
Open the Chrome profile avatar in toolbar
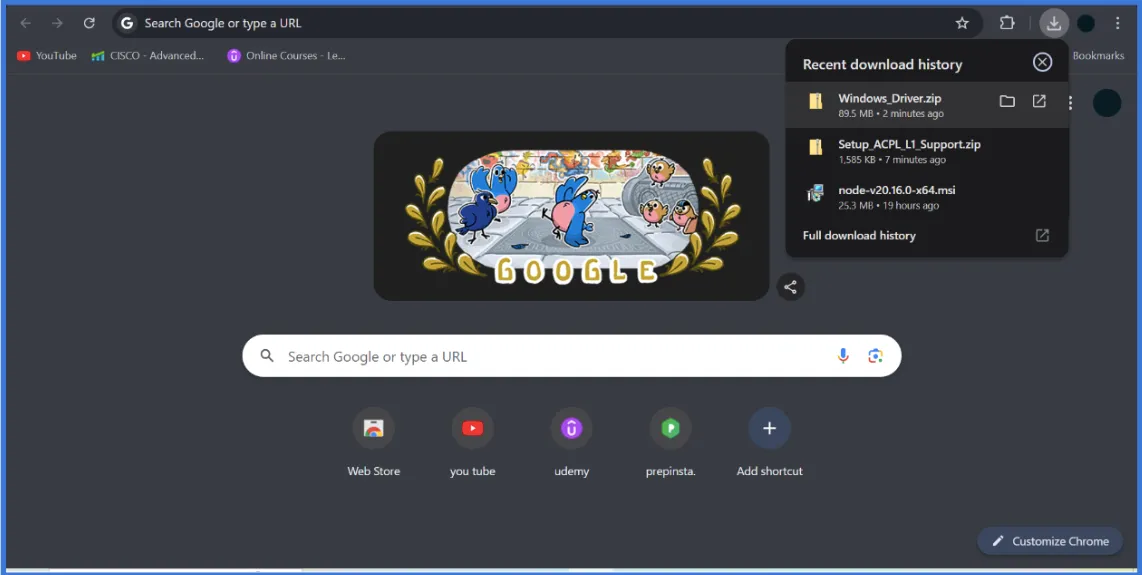(x=1086, y=23)
